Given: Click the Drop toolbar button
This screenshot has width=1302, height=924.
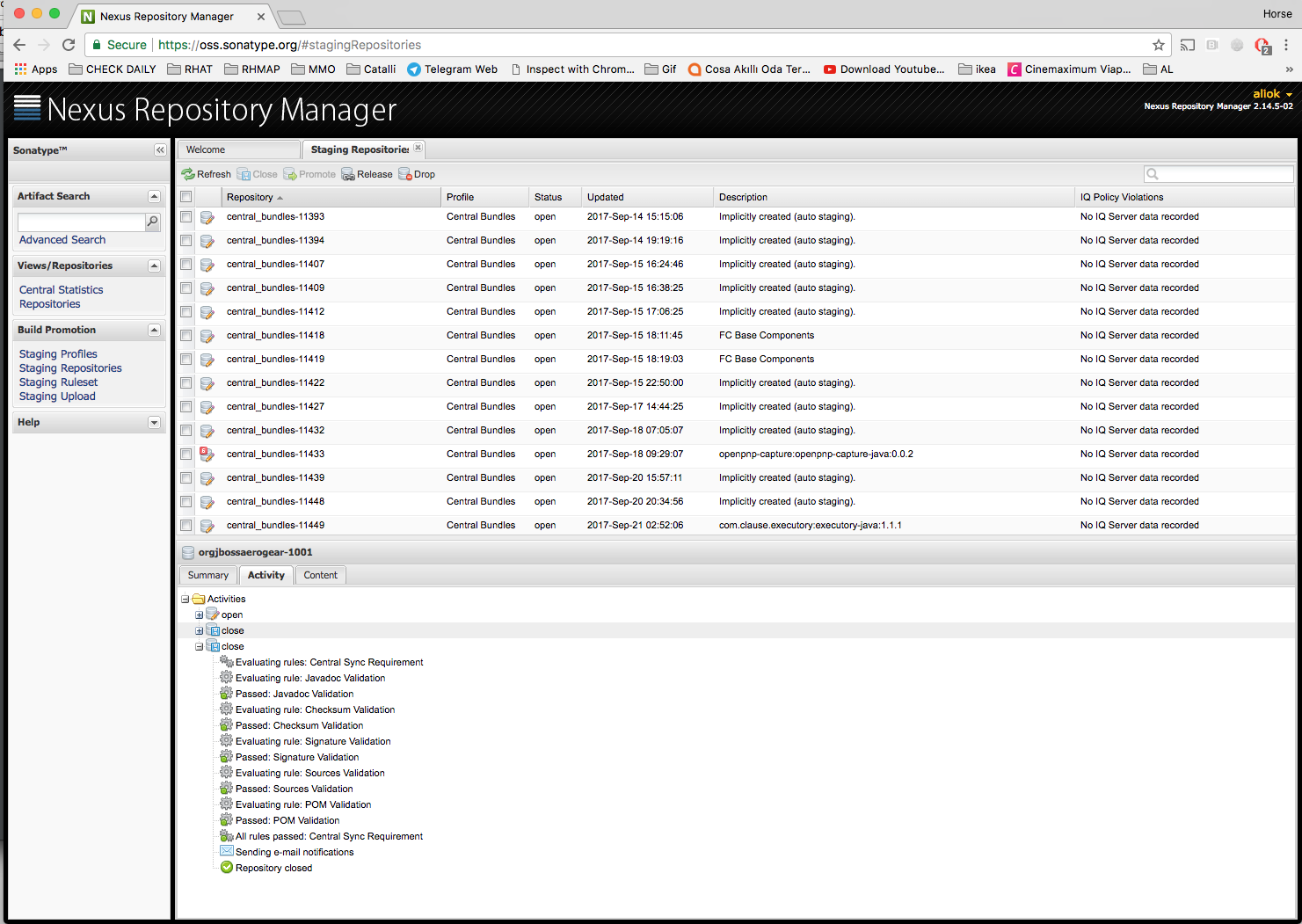Looking at the screenshot, I should pos(417,174).
